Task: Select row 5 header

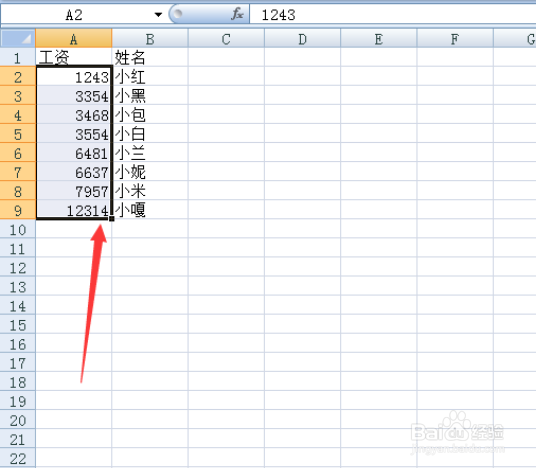Action: pyautogui.click(x=18, y=133)
